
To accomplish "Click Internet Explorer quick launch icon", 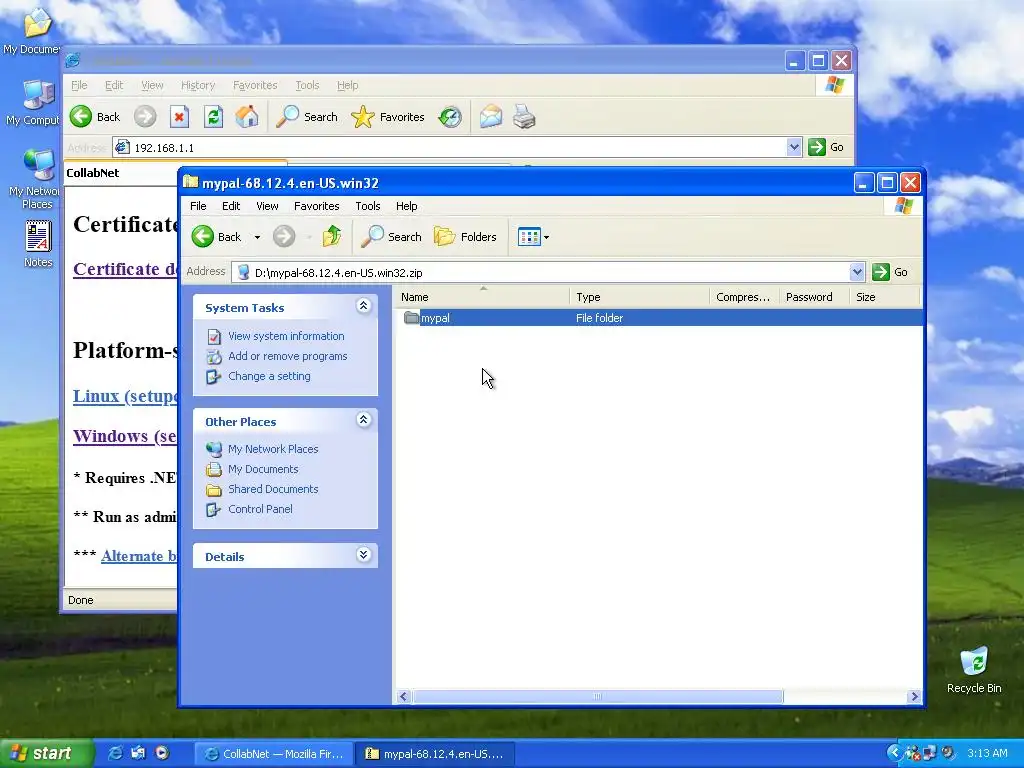I will click(115, 753).
